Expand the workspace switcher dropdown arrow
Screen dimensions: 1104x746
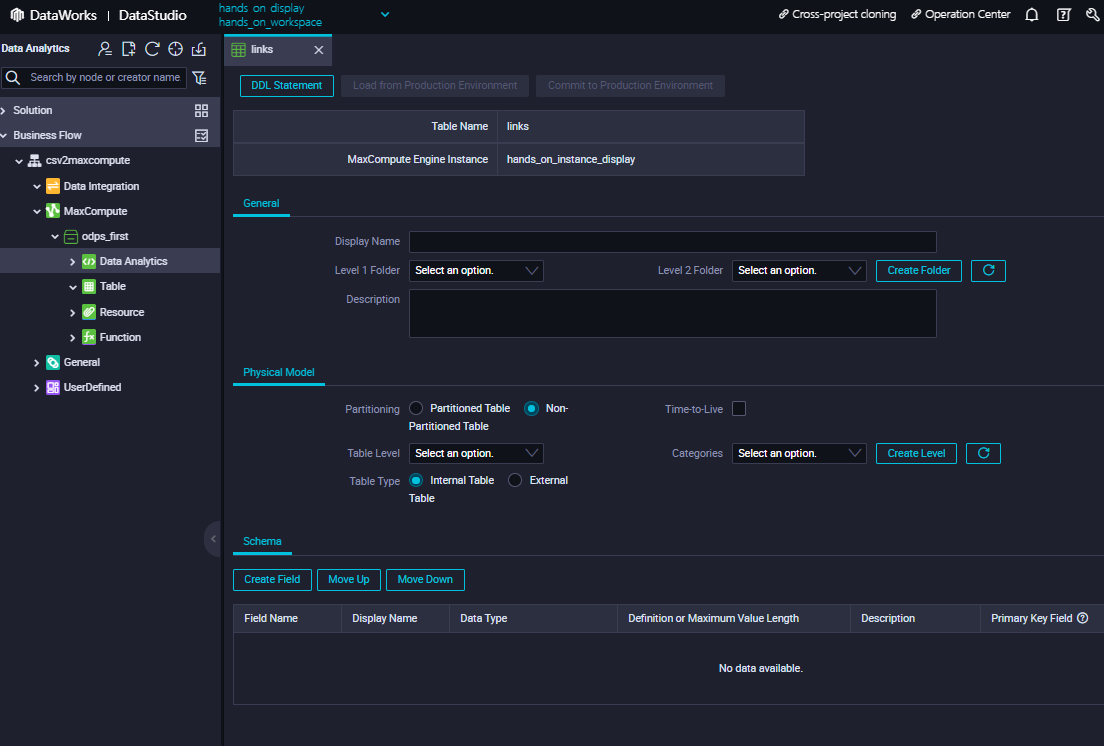(384, 14)
